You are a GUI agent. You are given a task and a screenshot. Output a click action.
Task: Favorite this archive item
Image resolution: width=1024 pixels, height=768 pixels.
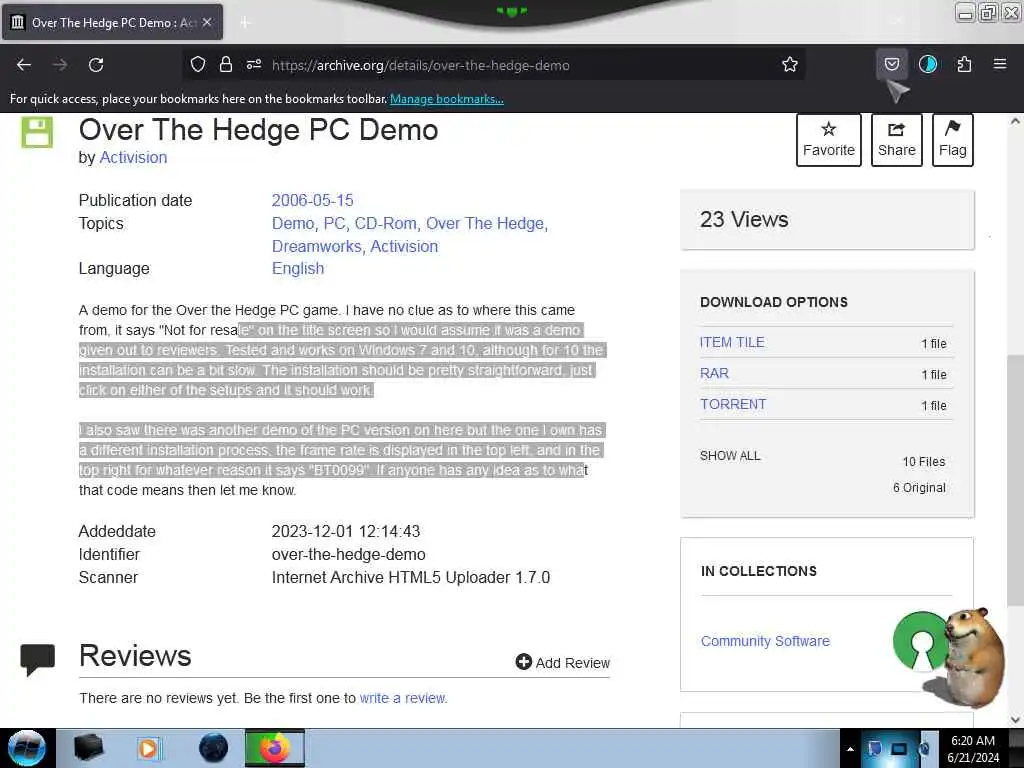[829, 140]
